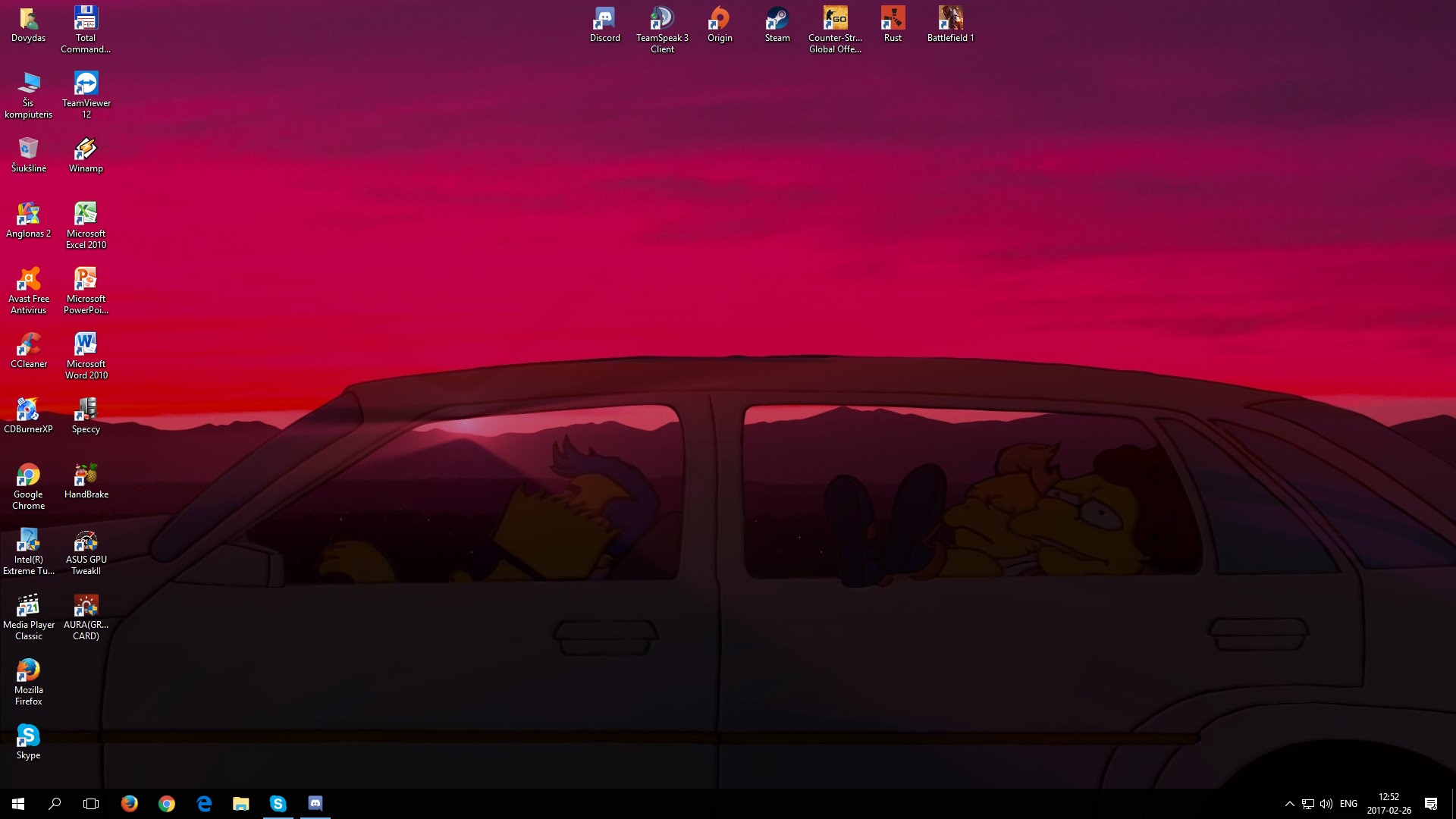1456x819 pixels.
Task: Switch to Skype in taskbar
Action: 278,804
